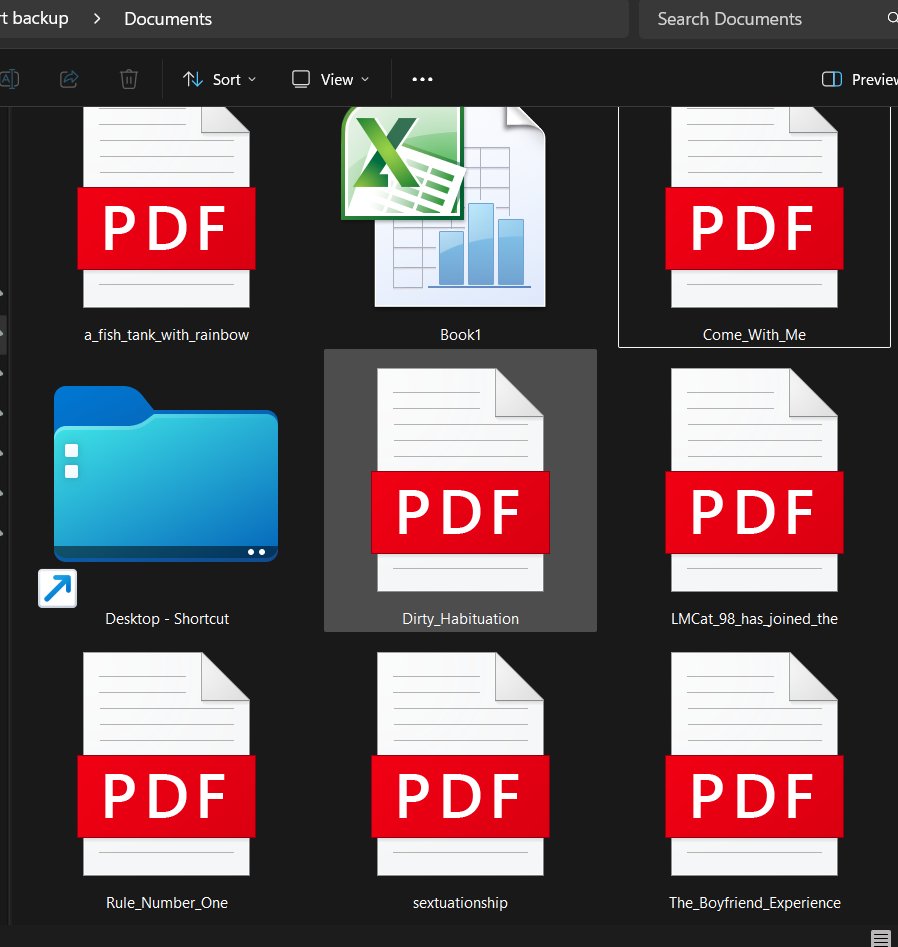Open the Sort dropdown
Image resolution: width=898 pixels, height=947 pixels.
point(220,79)
